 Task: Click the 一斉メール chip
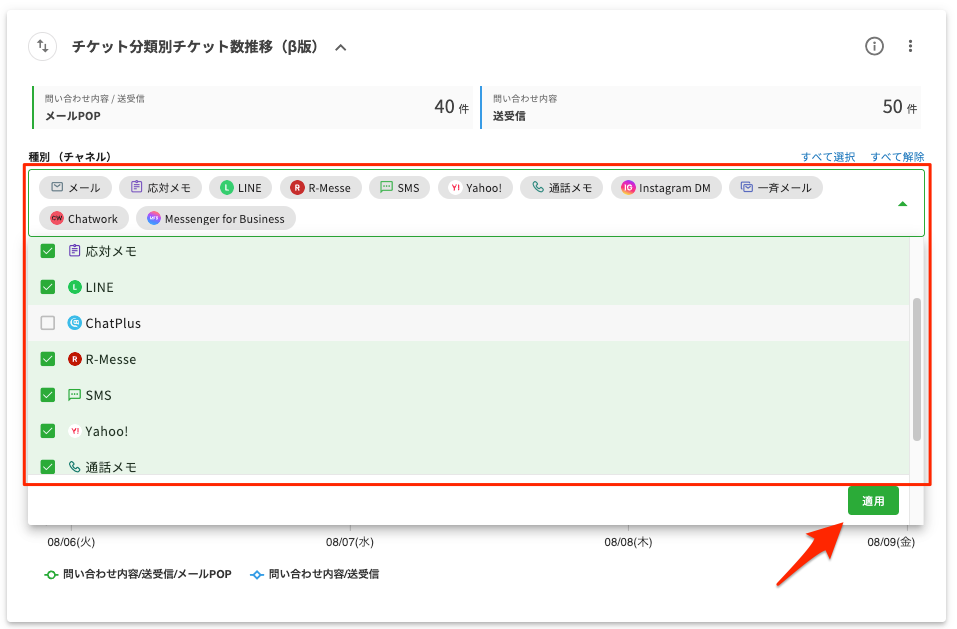[776, 188]
